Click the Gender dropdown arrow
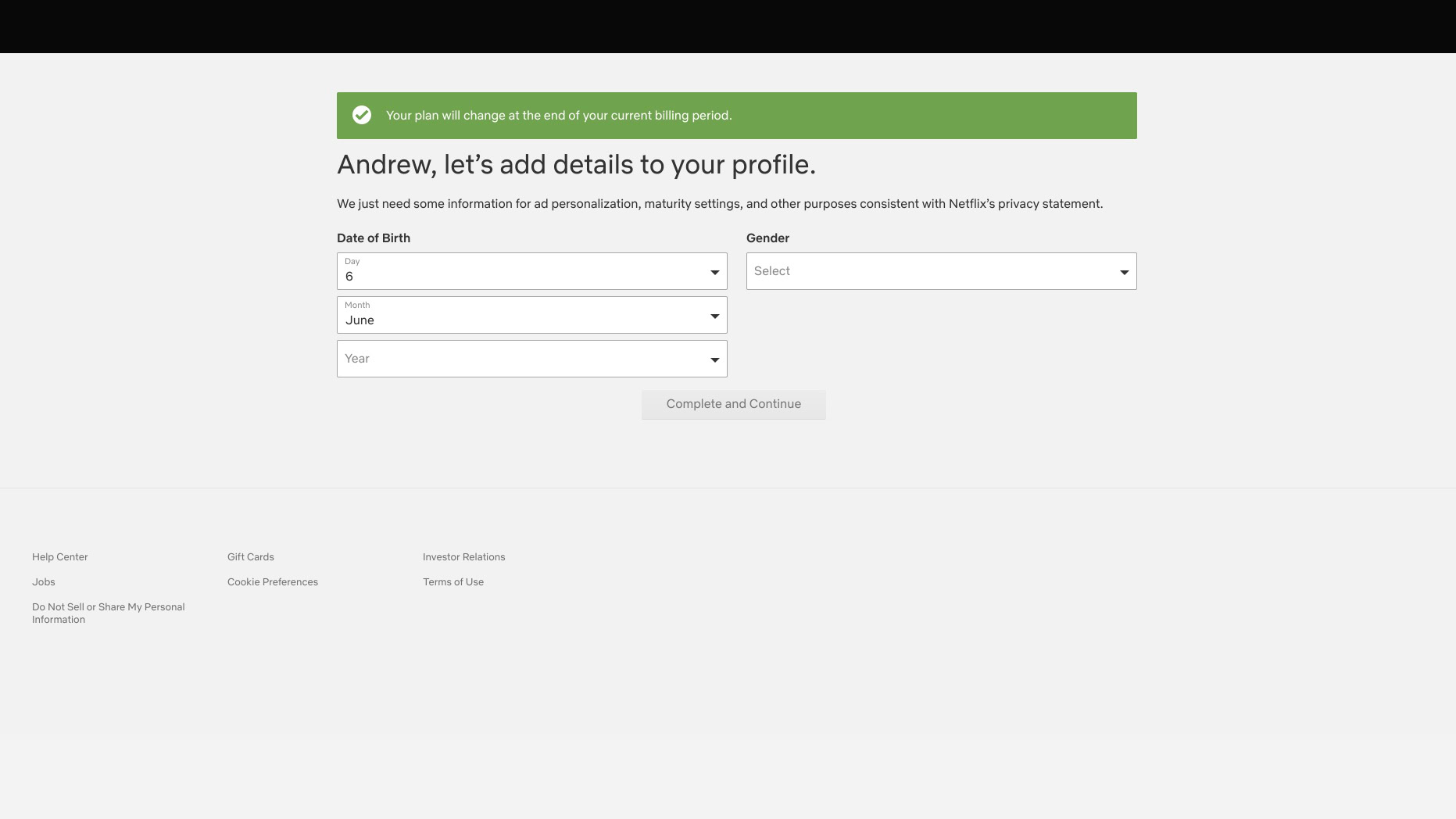The width and height of the screenshot is (1456, 819). (x=1124, y=273)
